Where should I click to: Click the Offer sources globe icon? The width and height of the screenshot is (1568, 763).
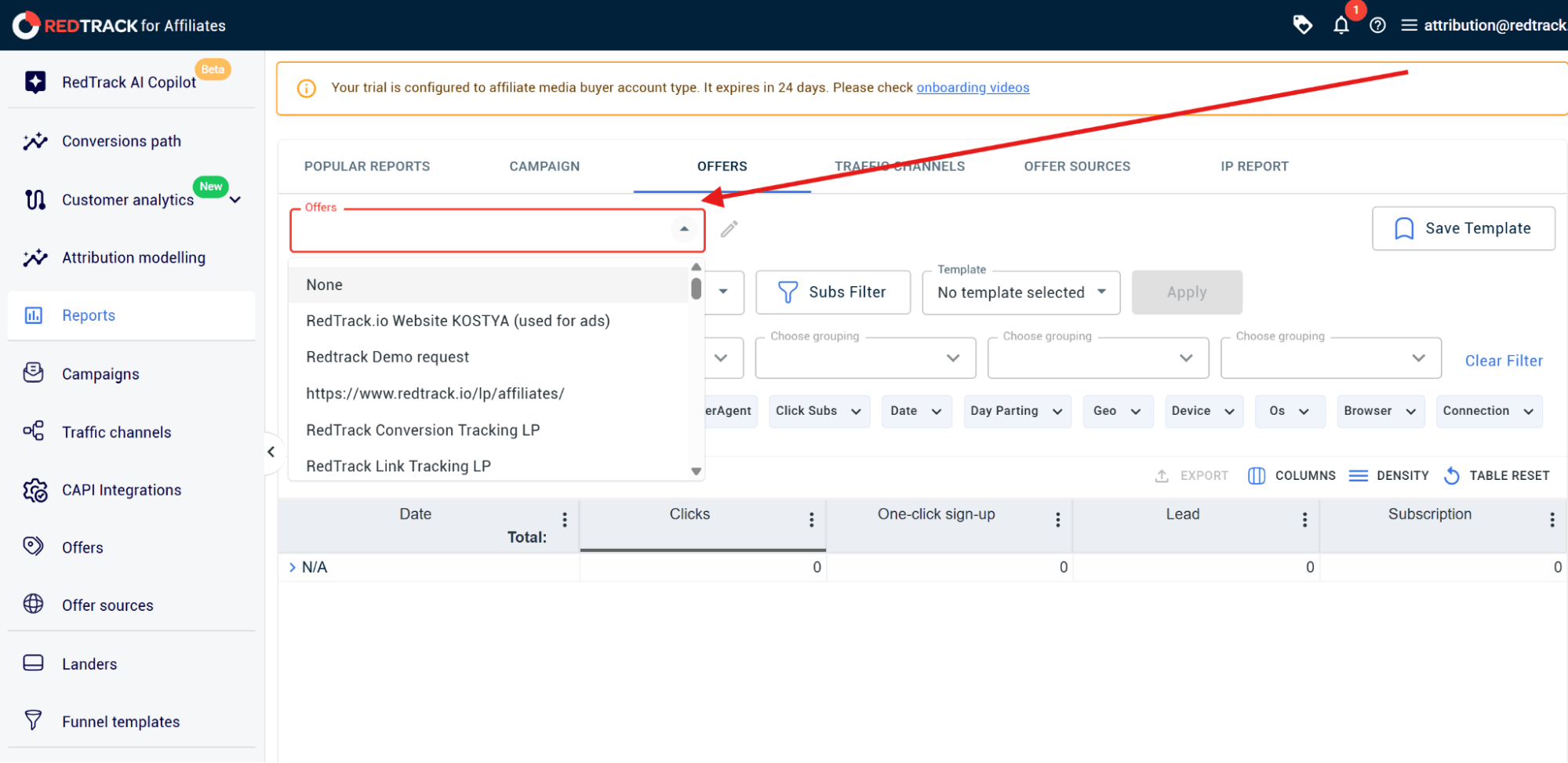point(34,605)
